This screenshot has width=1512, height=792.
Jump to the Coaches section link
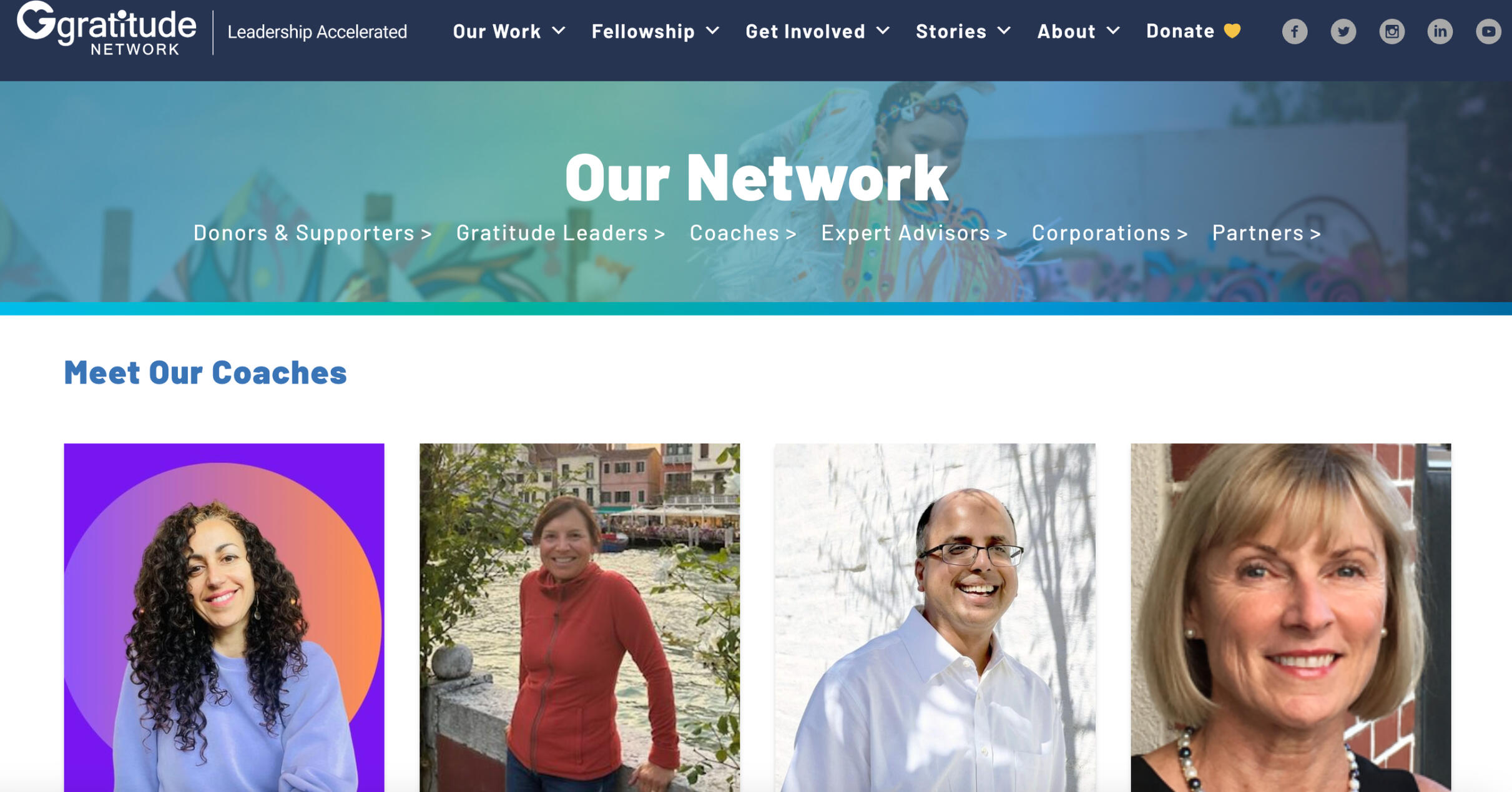pos(743,233)
